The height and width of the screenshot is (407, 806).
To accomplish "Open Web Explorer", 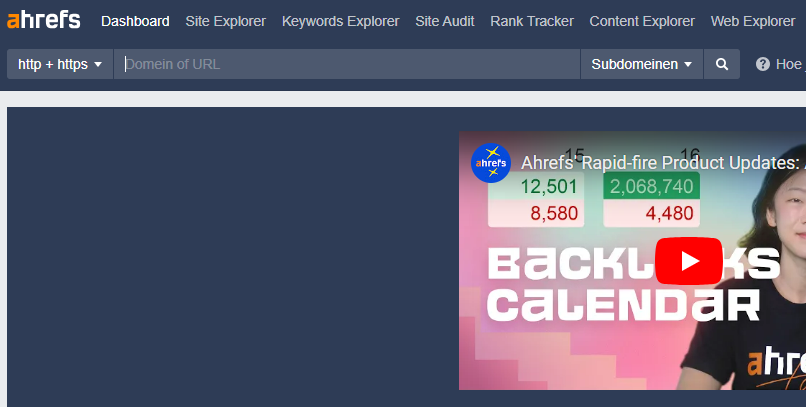I will click(753, 21).
